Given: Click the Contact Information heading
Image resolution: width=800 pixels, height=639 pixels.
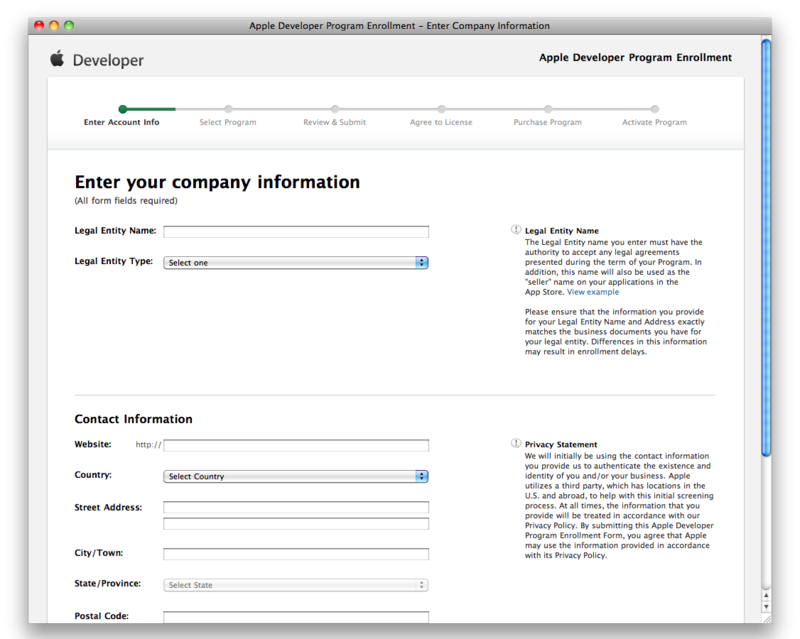Looking at the screenshot, I should [134, 419].
